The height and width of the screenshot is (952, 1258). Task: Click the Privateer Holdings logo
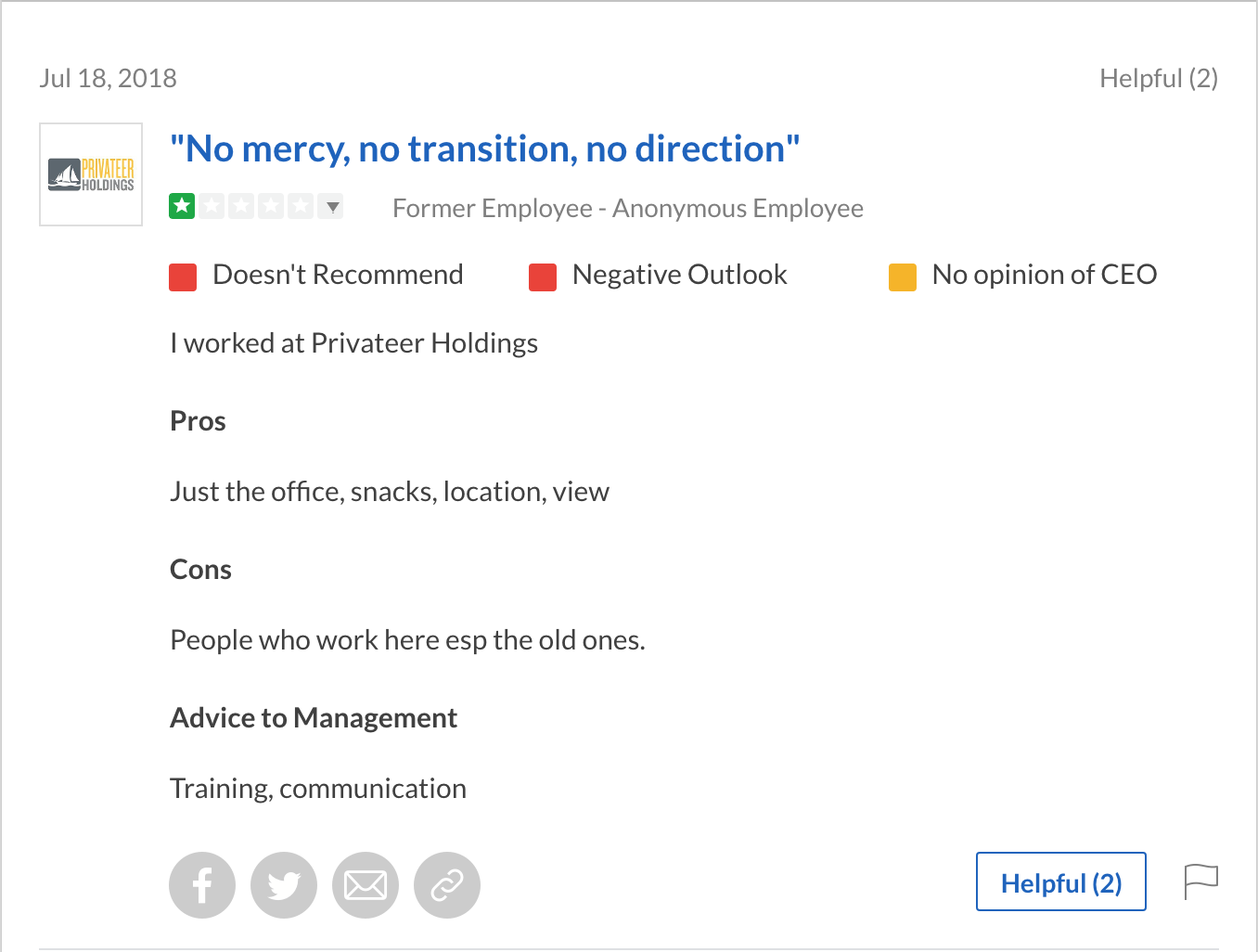pos(91,174)
